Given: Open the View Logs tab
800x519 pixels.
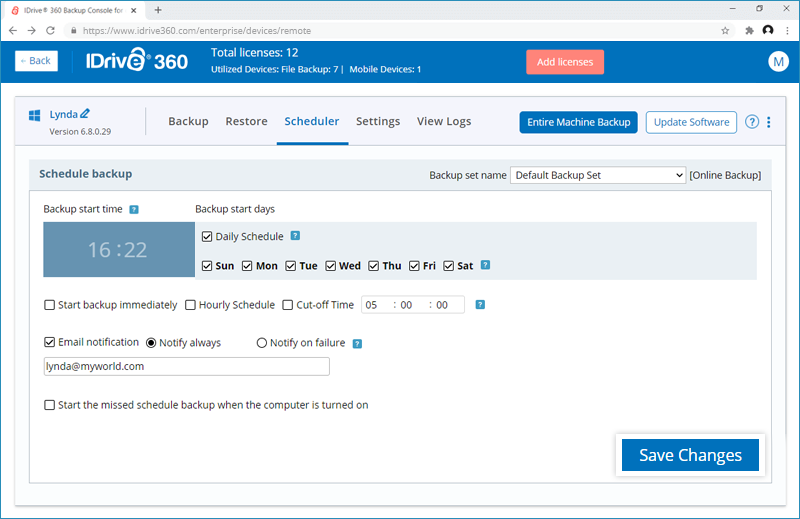Looking at the screenshot, I should pos(444,121).
